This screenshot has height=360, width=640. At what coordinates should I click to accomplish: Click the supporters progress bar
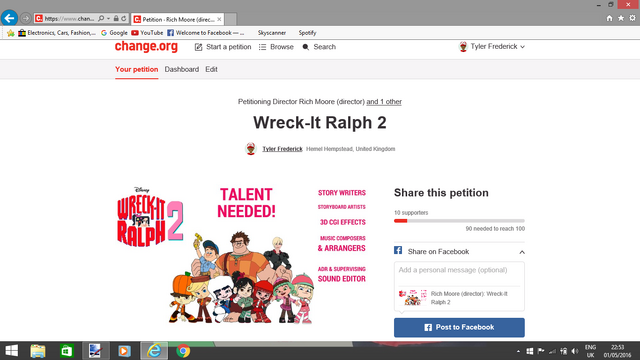(x=459, y=221)
